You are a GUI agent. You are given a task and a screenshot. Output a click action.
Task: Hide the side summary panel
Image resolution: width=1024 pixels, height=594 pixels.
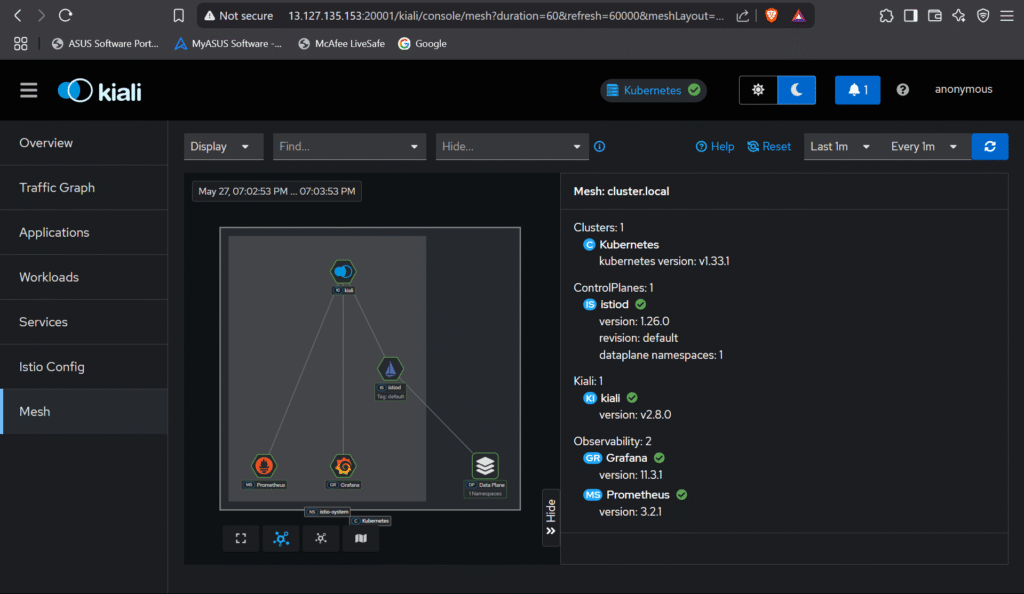click(x=551, y=518)
